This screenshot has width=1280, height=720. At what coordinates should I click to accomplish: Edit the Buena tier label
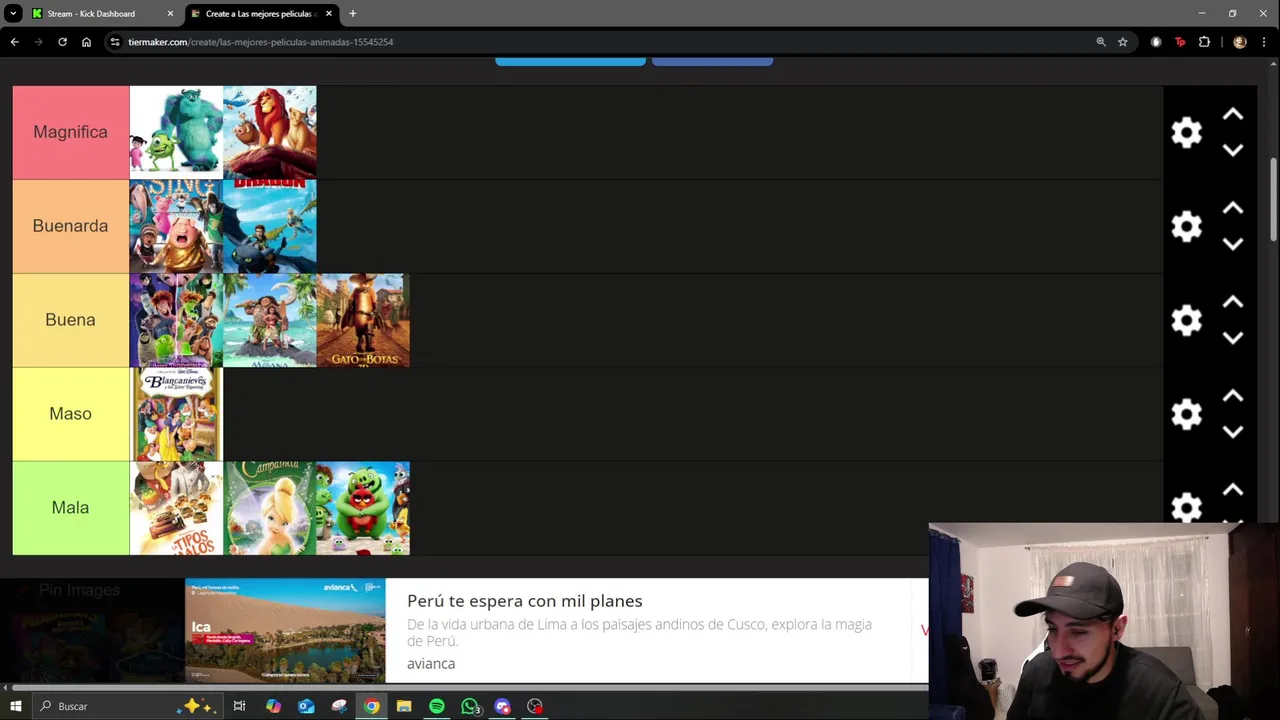[x=70, y=320]
